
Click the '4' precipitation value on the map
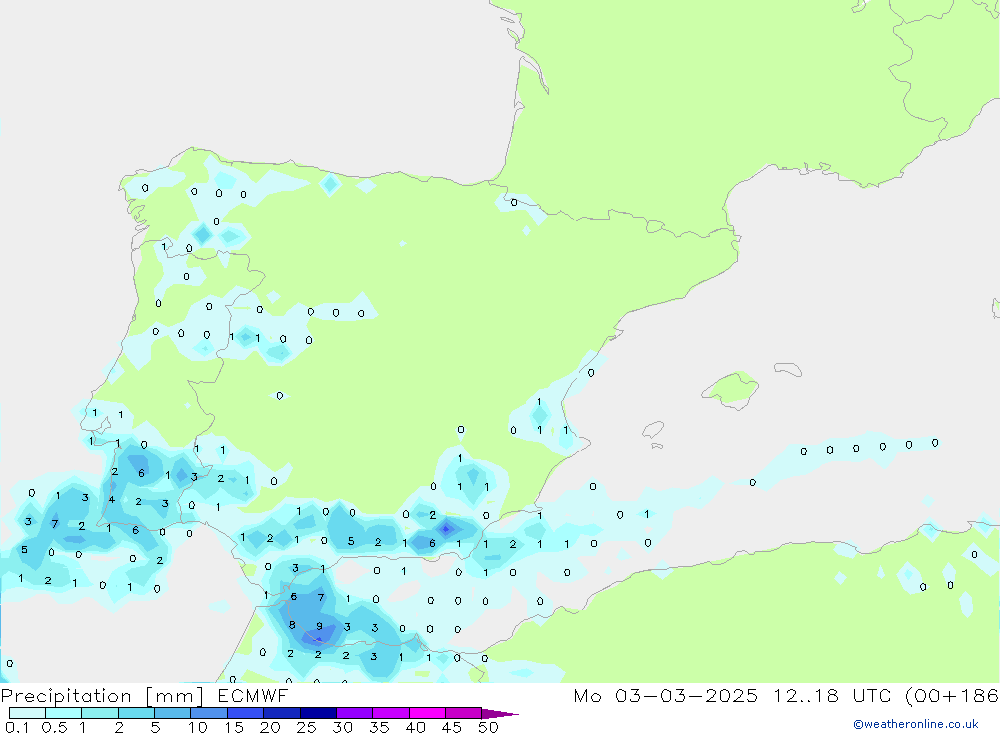(x=112, y=500)
